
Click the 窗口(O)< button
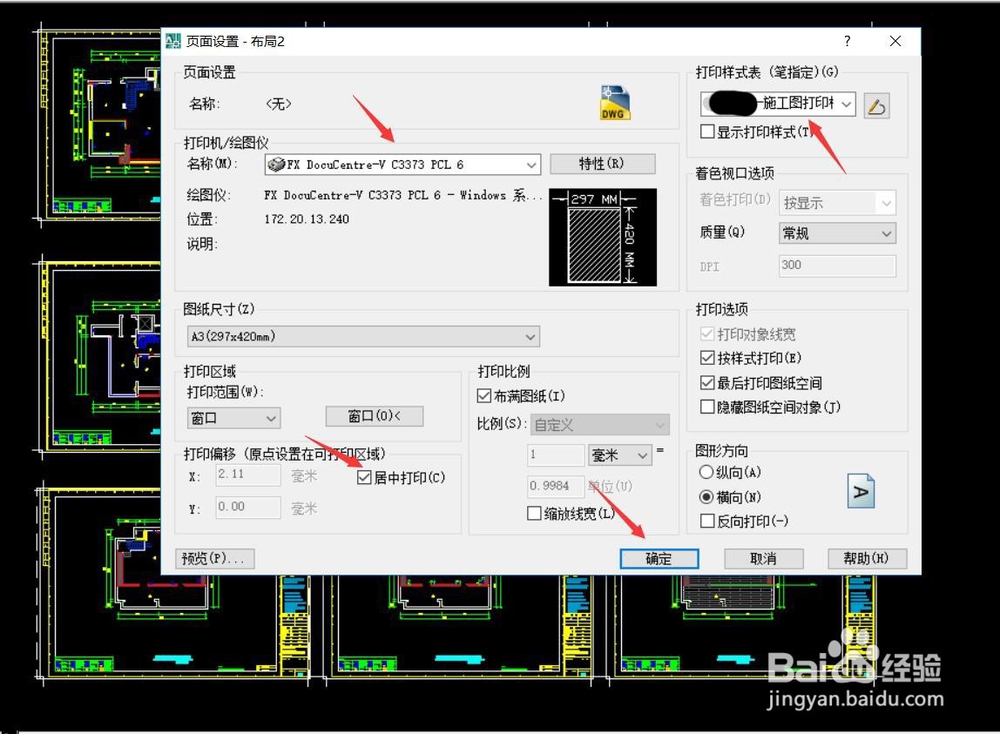click(x=374, y=416)
